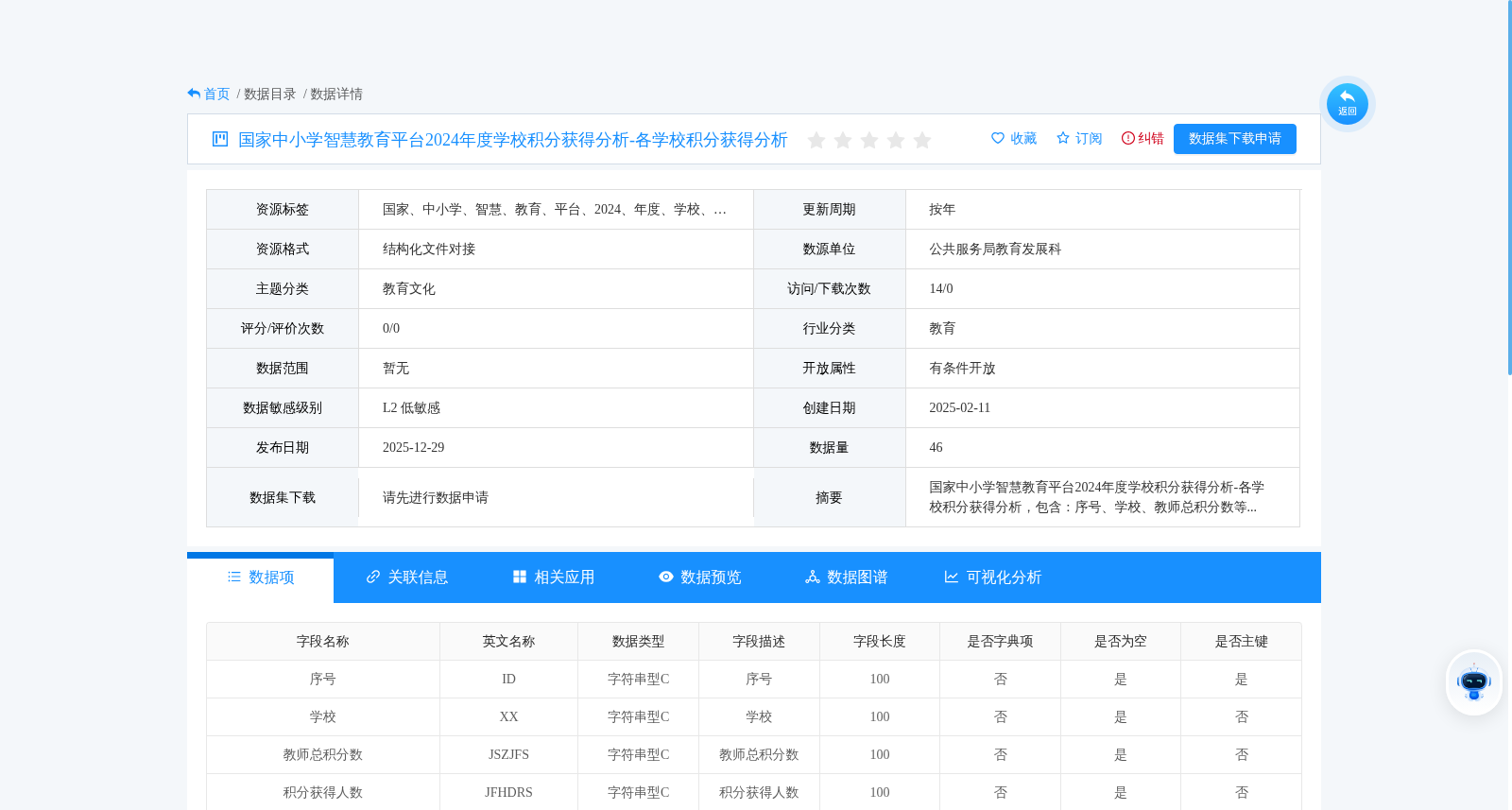The height and width of the screenshot is (810, 1512).
Task: Click the list icon on 数据项 tab
Action: pyautogui.click(x=234, y=577)
